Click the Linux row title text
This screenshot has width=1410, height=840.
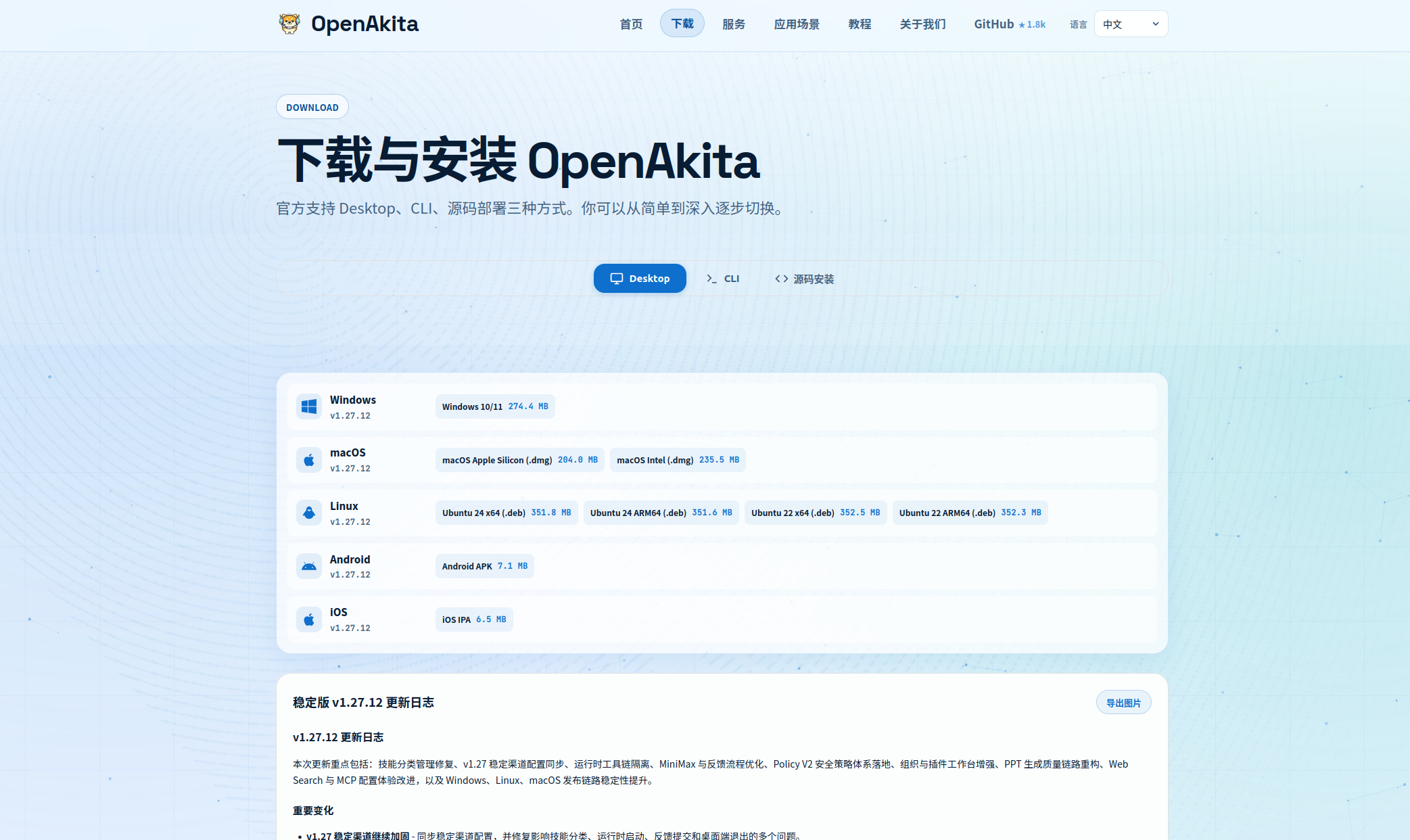coord(344,506)
